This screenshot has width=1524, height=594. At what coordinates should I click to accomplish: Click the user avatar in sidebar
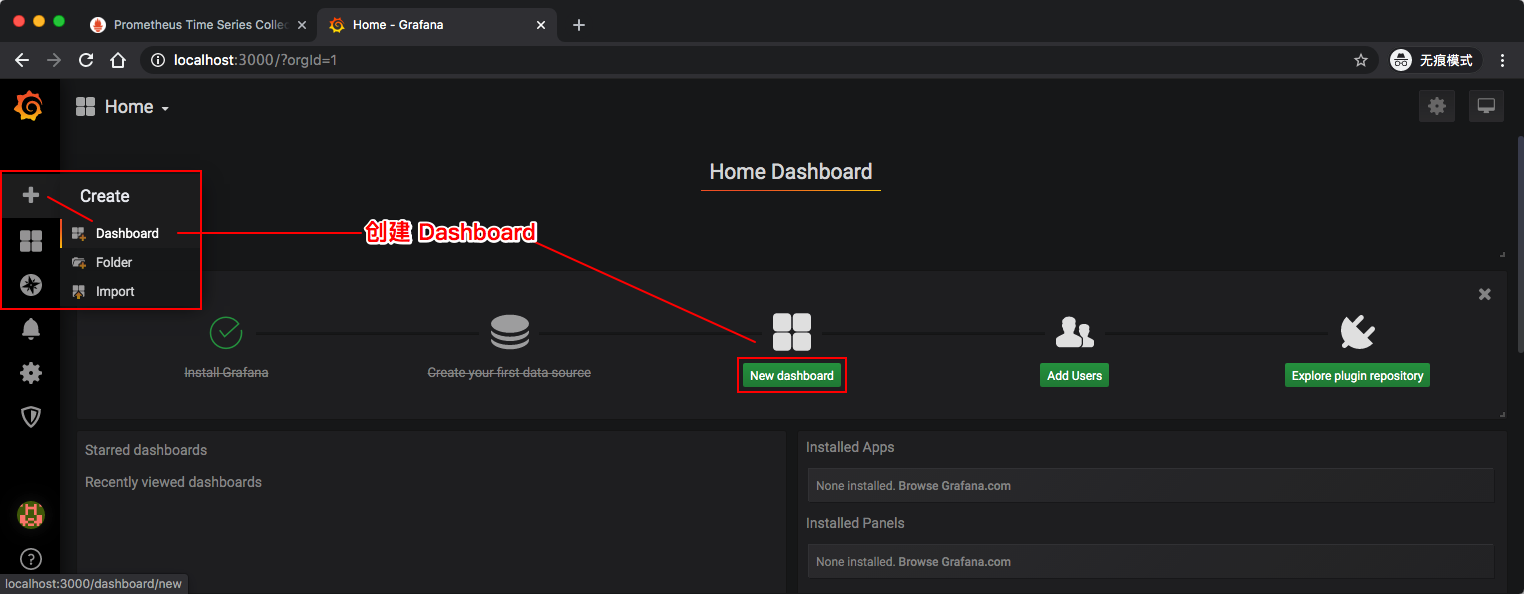click(x=31, y=515)
